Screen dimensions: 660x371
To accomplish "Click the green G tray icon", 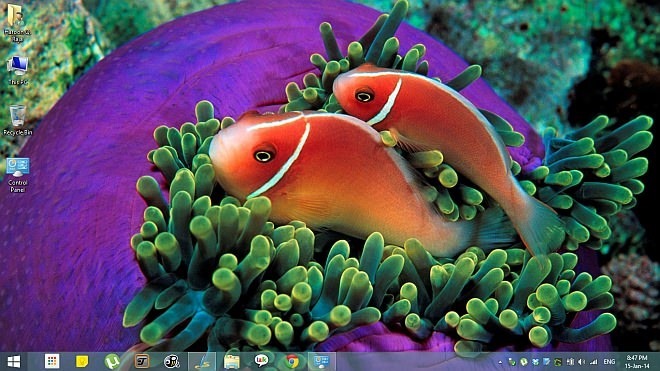I will pyautogui.click(x=558, y=362).
